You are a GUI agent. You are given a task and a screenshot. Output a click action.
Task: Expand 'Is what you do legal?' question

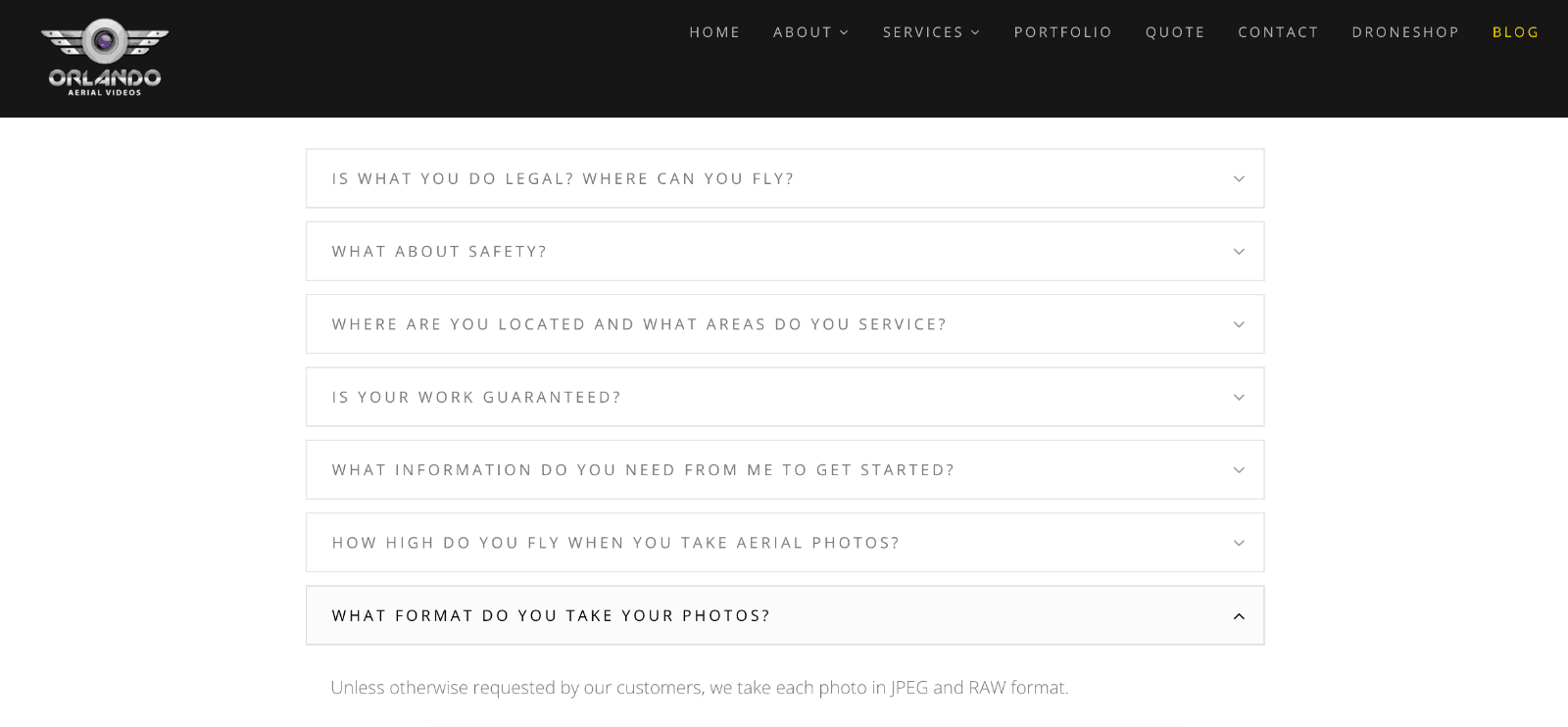(x=563, y=179)
